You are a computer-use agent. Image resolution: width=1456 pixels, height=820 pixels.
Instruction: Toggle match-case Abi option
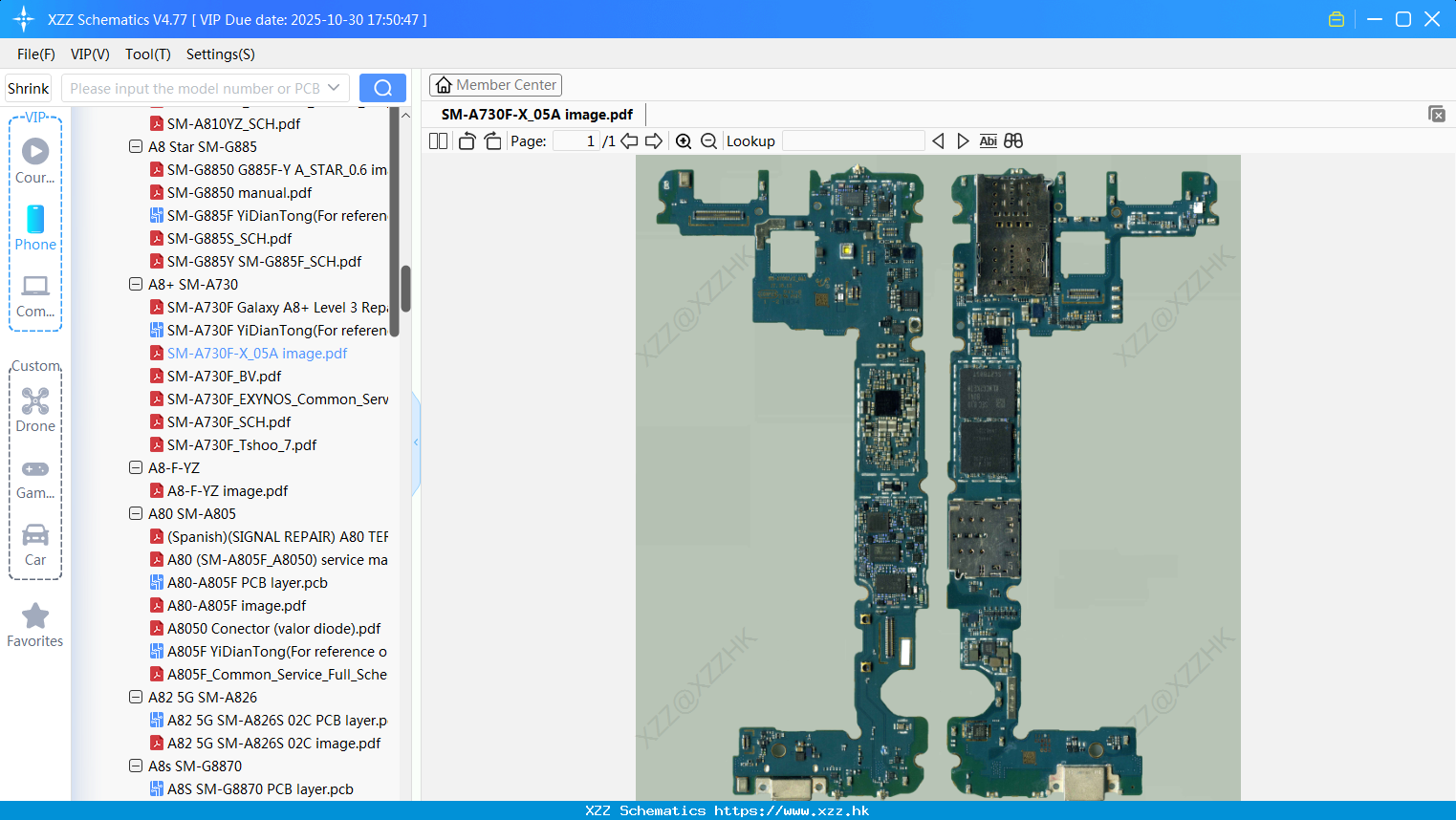coord(989,141)
